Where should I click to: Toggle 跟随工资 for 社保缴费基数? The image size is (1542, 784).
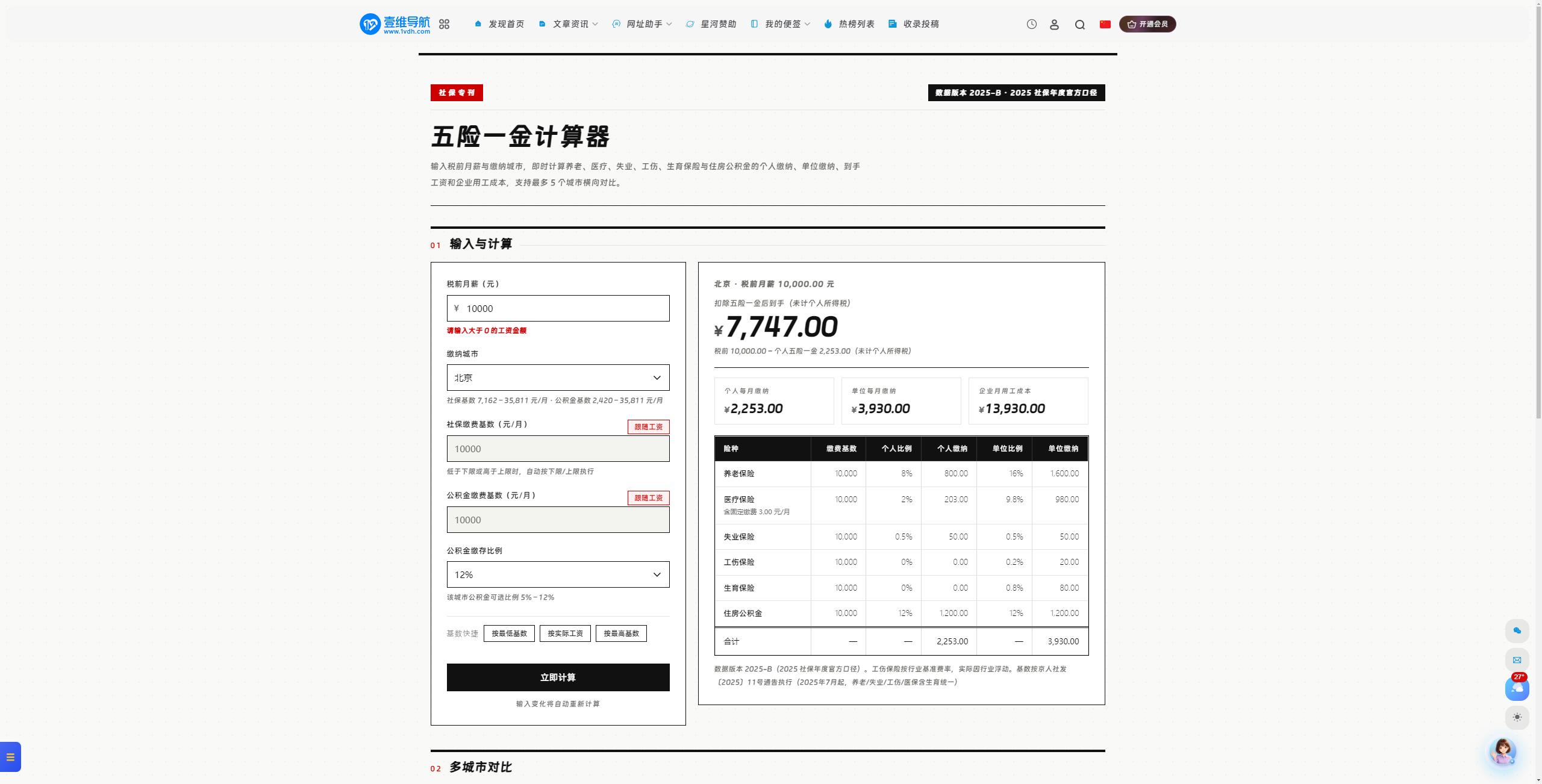tap(648, 427)
